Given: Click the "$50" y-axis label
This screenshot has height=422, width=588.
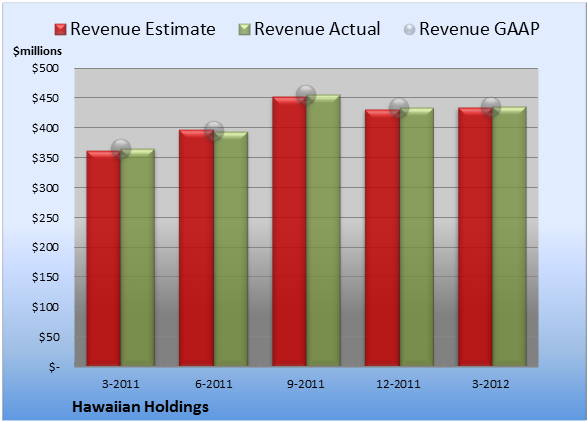Looking at the screenshot, I should [x=49, y=337].
